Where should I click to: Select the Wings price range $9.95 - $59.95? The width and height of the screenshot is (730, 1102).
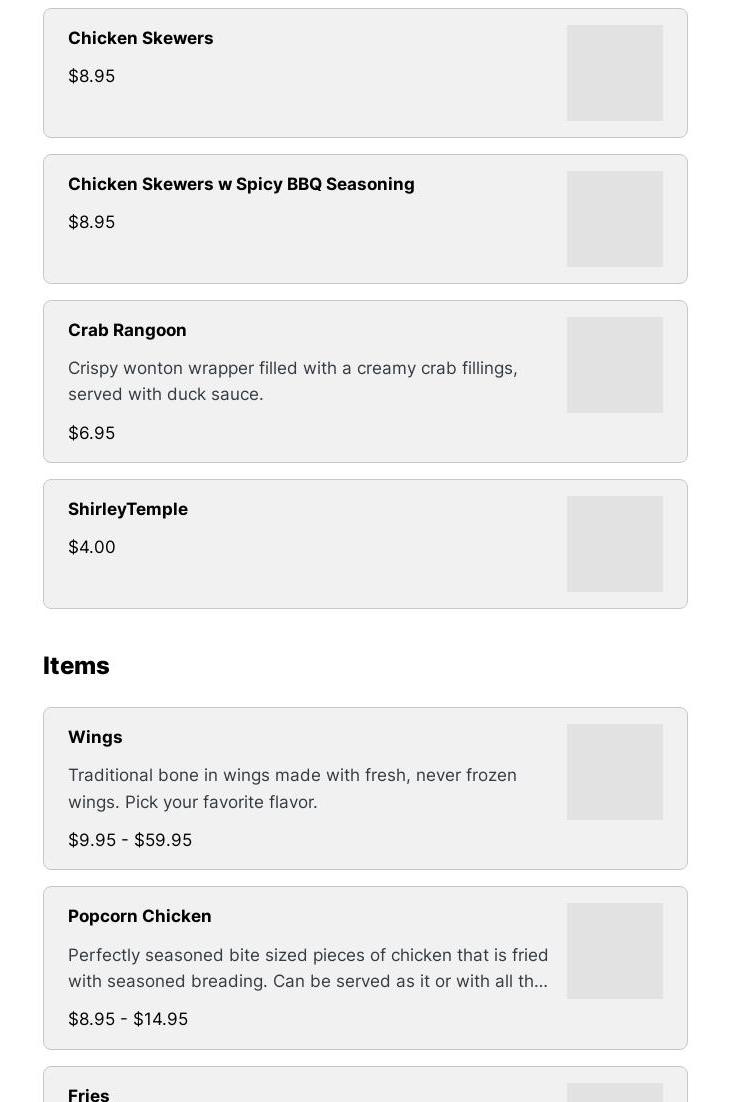pyautogui.click(x=130, y=840)
